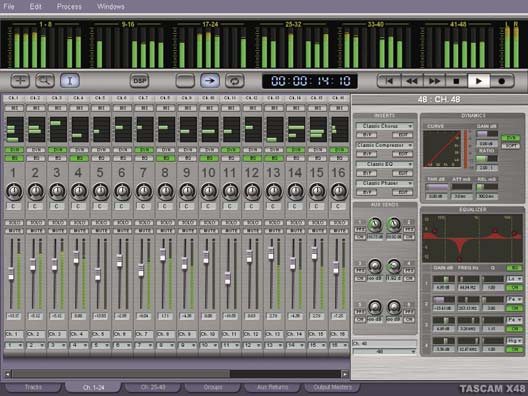
Task: Click EDIT for Classic Chorus insert
Action: [403, 135]
